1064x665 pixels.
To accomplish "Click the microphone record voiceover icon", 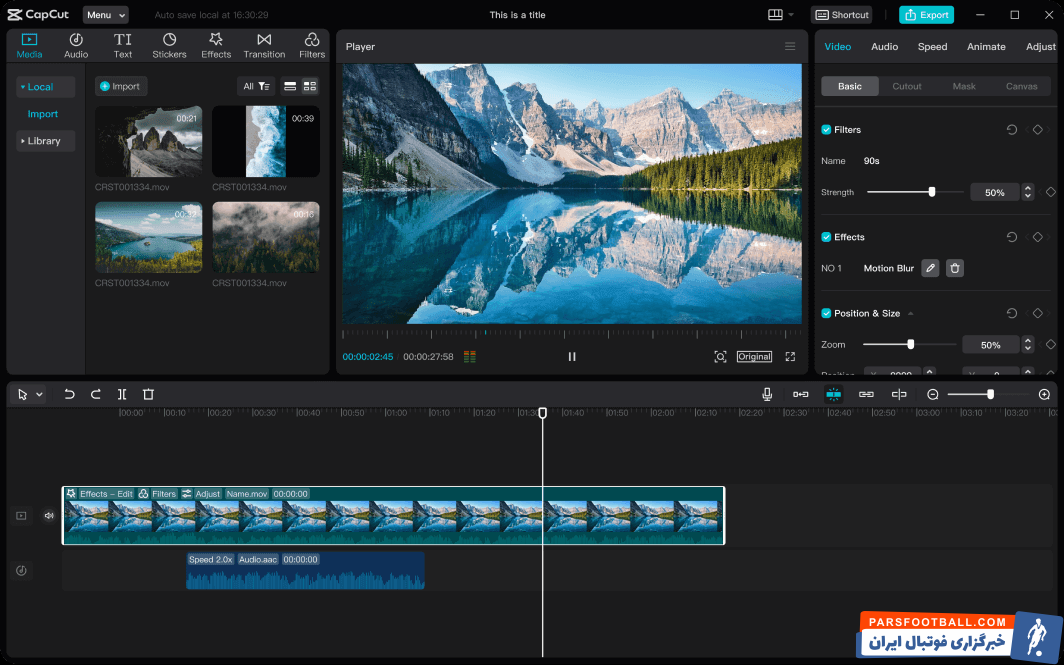I will (x=767, y=394).
